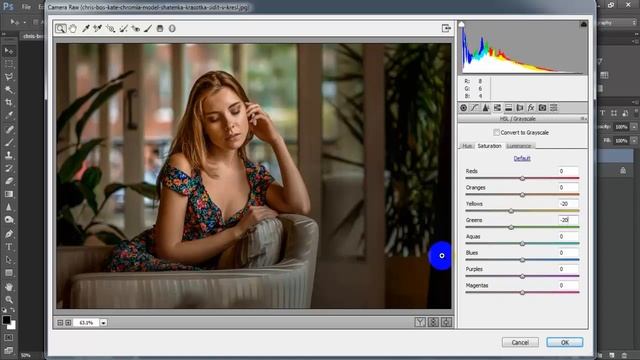Copy current settings to before button
This screenshot has width=640, height=360.
click(x=446, y=322)
